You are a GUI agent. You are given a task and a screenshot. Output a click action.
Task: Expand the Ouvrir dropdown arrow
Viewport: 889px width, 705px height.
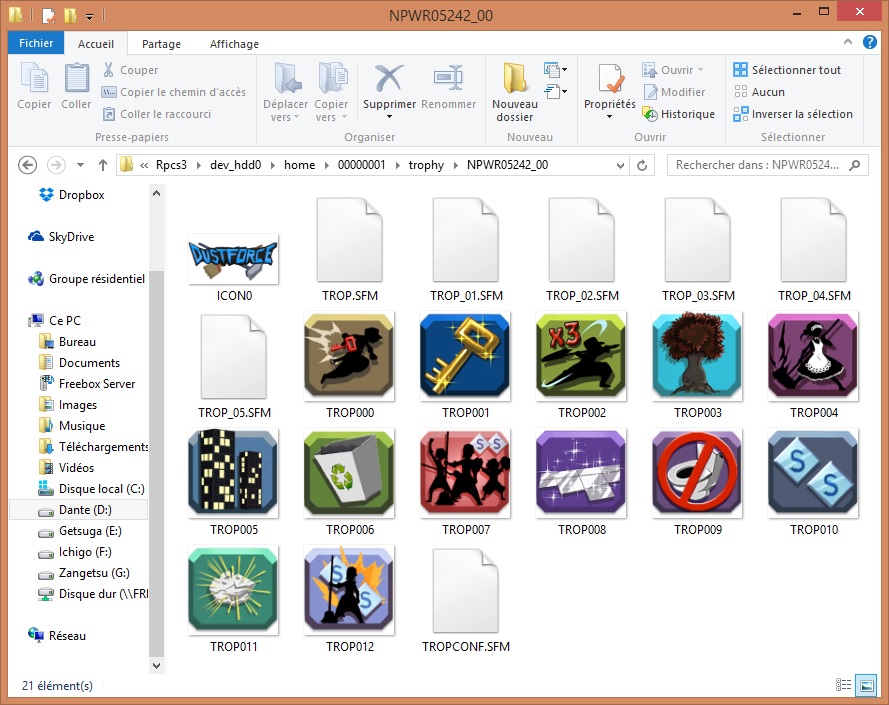701,70
